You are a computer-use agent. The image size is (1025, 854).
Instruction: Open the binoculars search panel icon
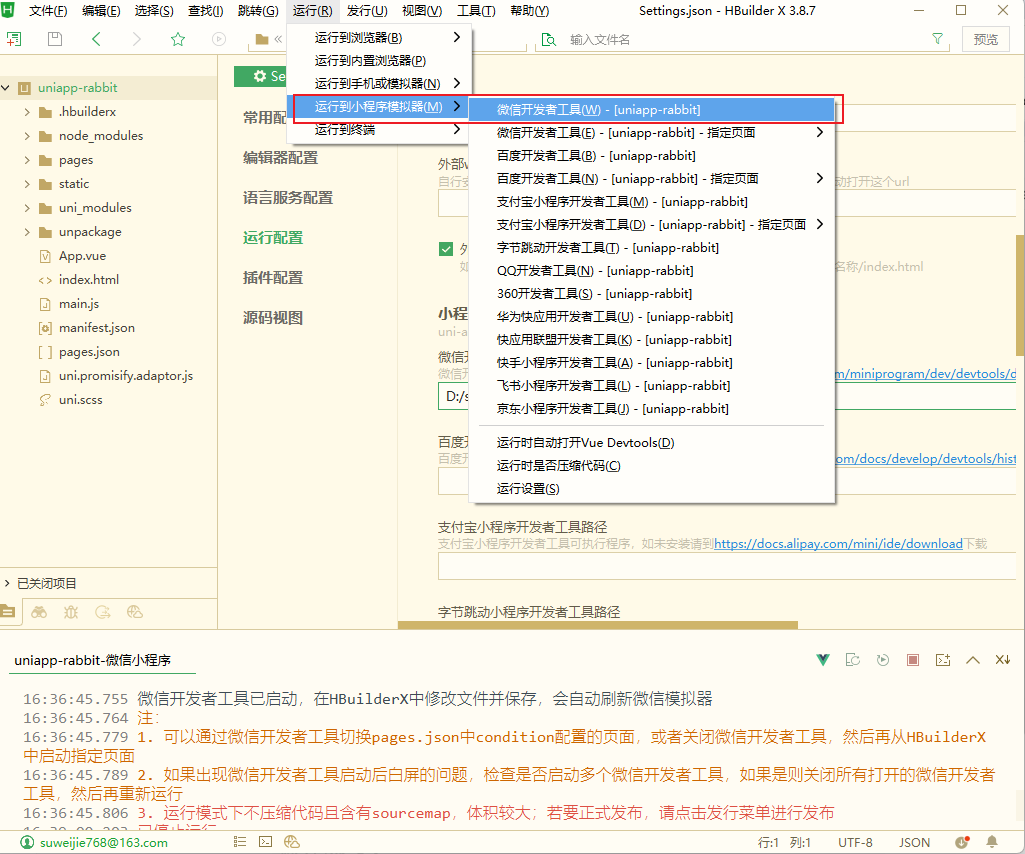coord(39,612)
